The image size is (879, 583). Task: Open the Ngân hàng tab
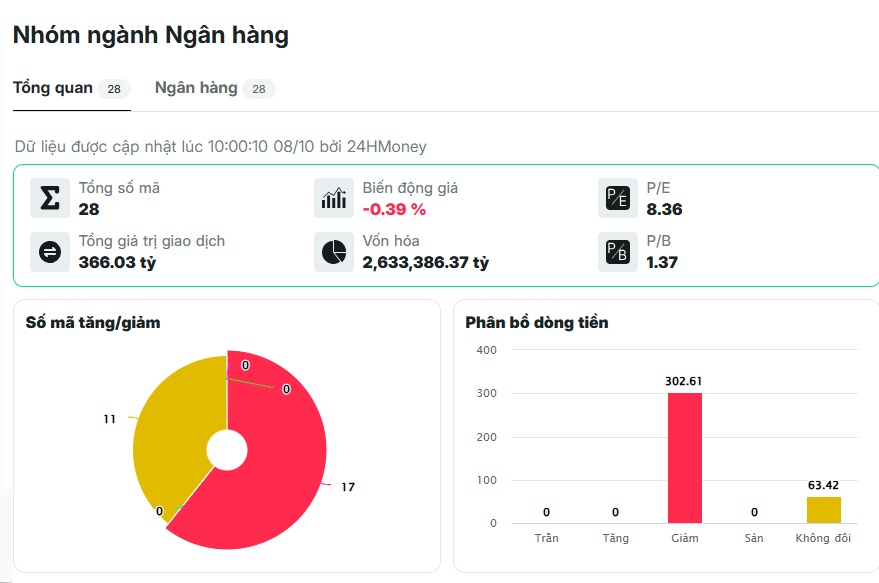pos(215,89)
